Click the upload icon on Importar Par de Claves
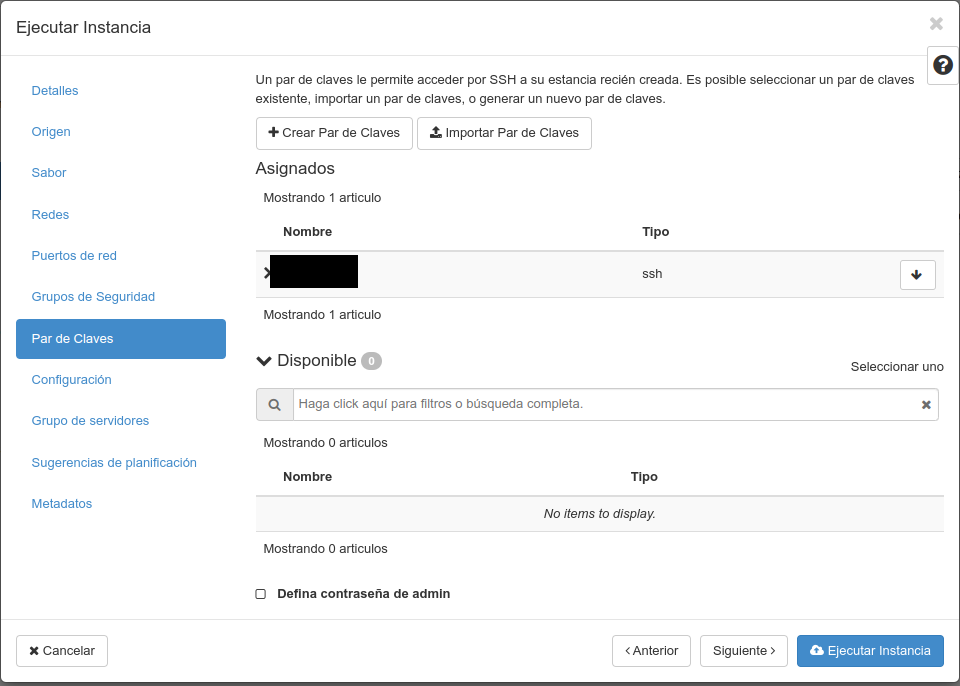 (432, 132)
